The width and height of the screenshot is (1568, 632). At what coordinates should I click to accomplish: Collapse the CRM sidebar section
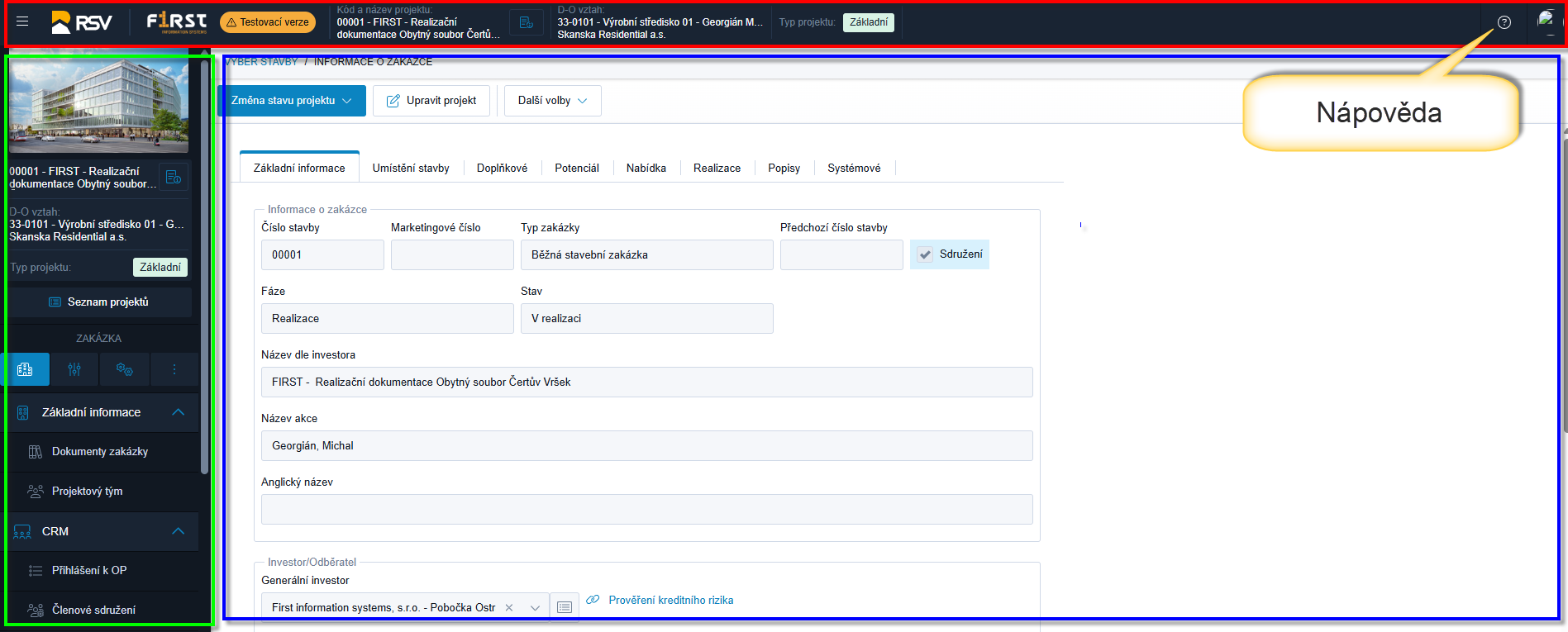(x=178, y=531)
